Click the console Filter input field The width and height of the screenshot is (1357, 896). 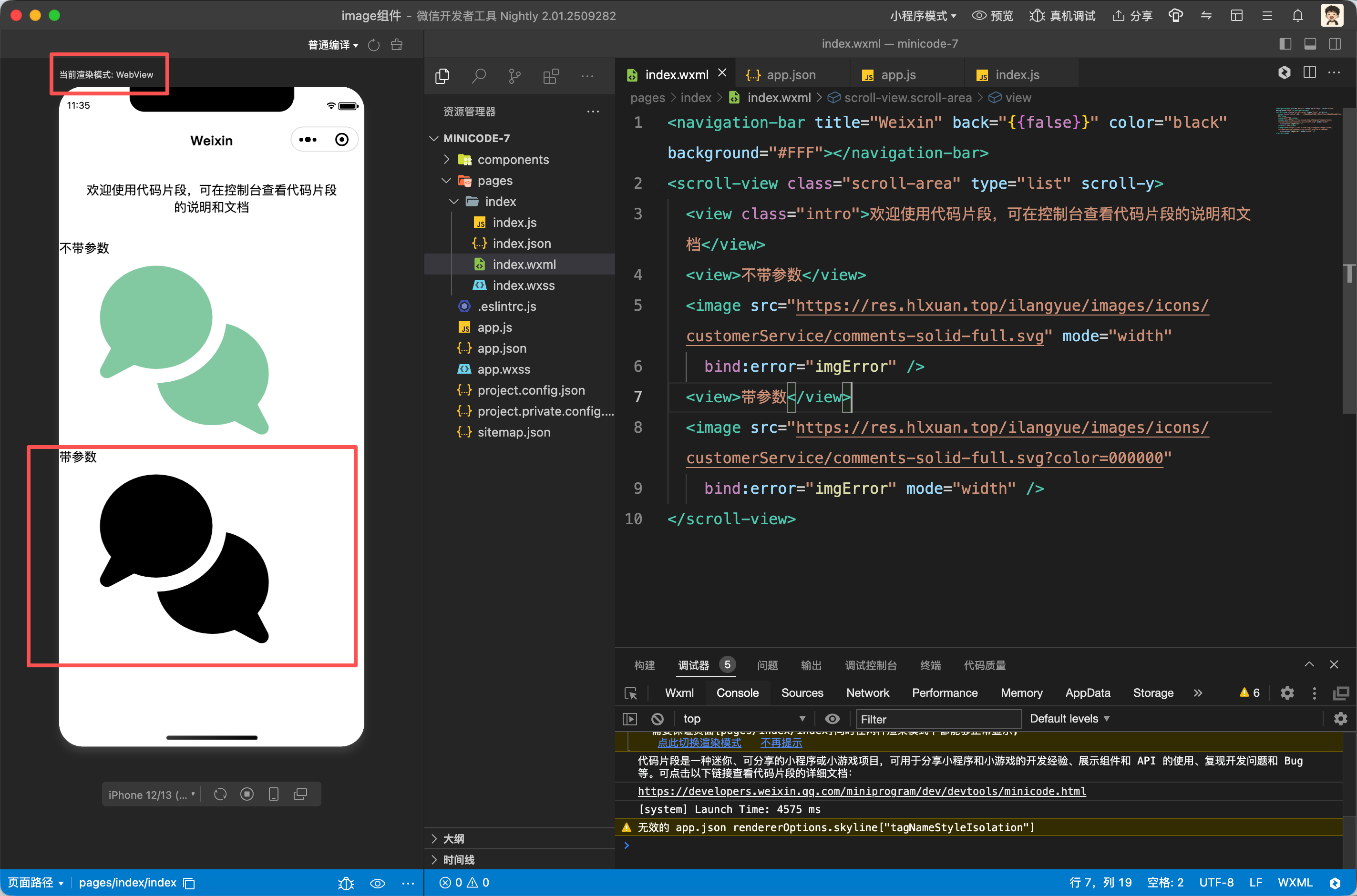937,719
